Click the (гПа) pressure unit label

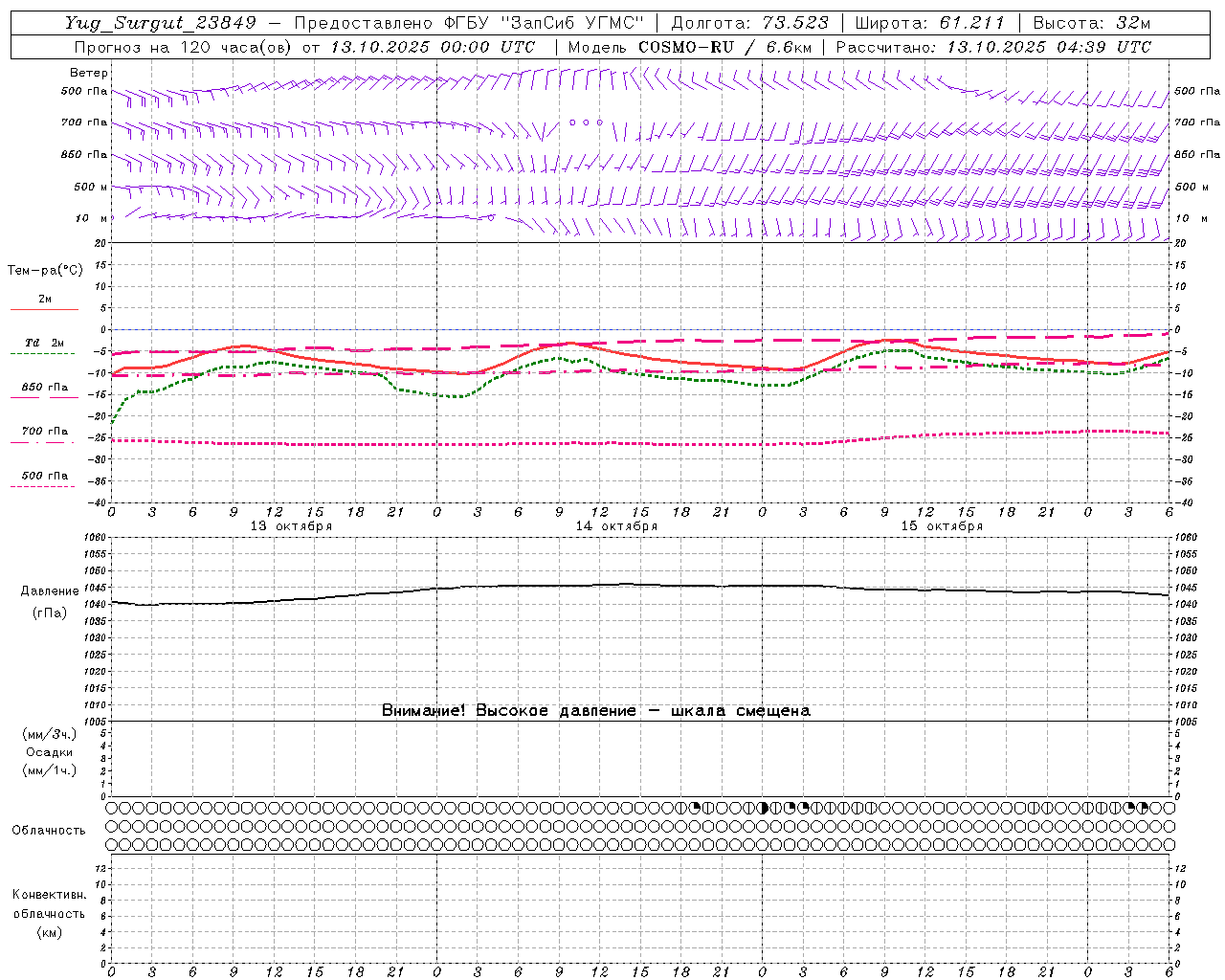click(50, 613)
